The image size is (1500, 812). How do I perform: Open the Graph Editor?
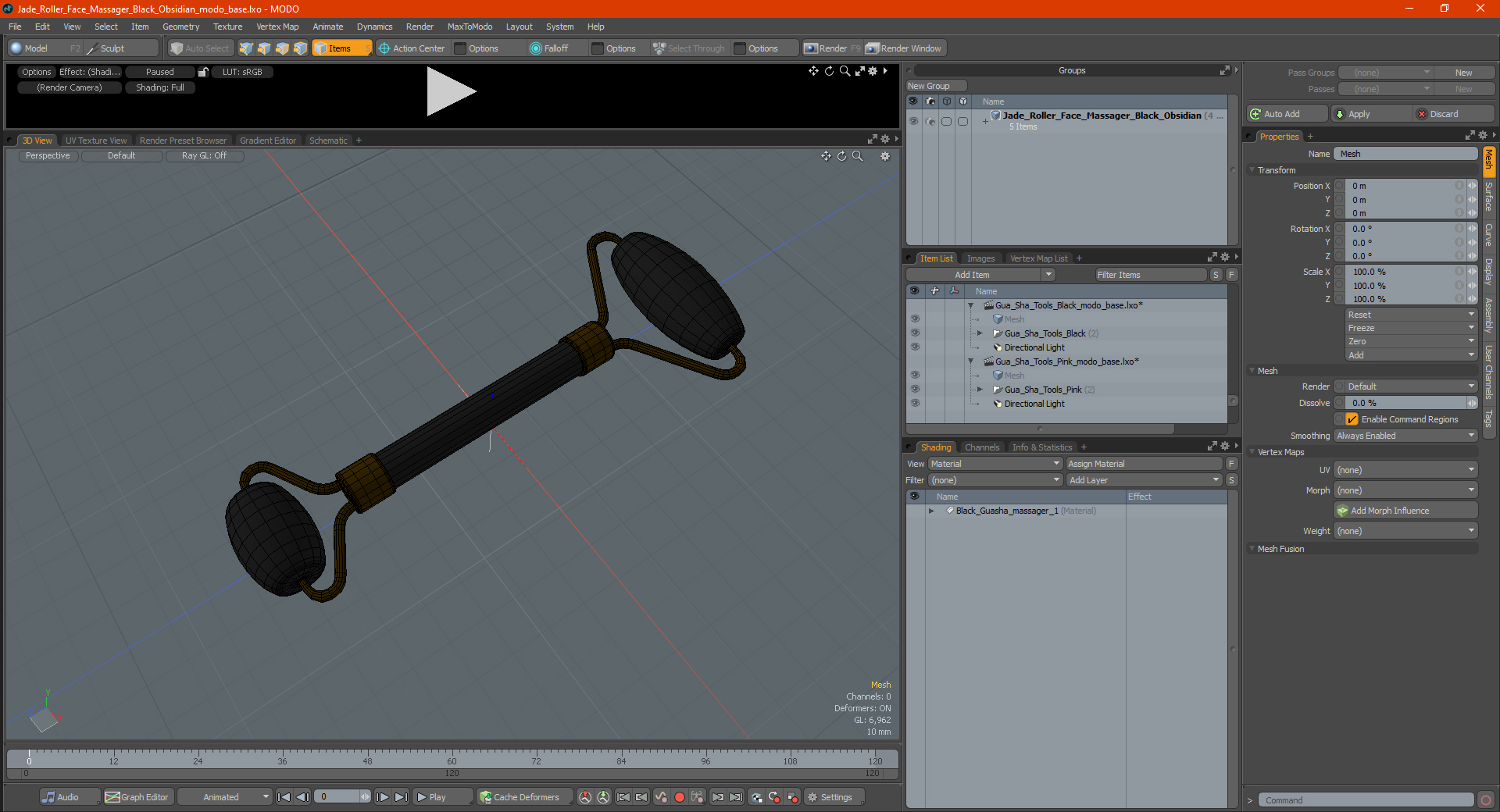click(x=137, y=797)
